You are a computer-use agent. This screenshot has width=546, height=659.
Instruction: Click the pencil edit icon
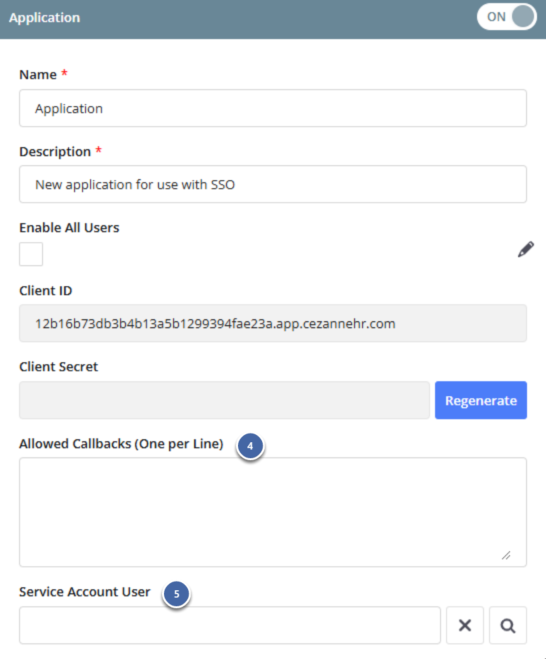coord(525,249)
